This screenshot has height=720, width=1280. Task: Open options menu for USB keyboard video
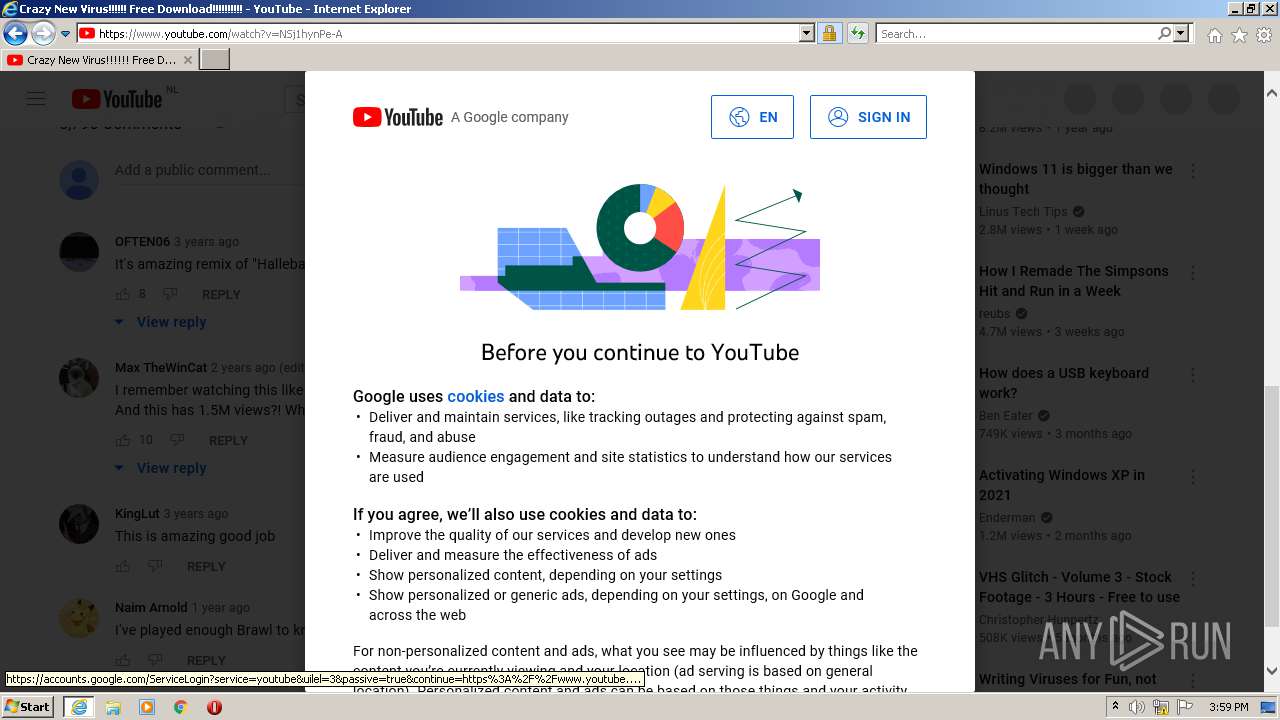click(x=1193, y=375)
